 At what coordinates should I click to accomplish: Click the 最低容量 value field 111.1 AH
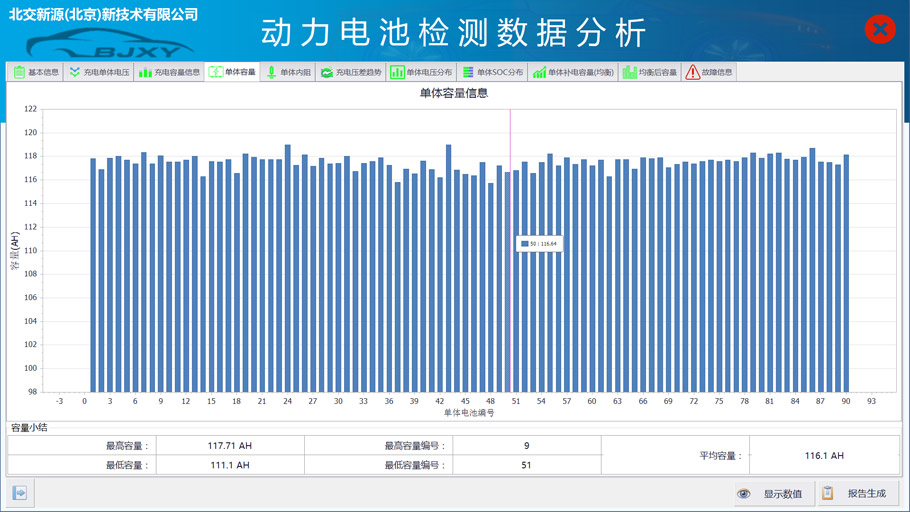[x=230, y=465]
